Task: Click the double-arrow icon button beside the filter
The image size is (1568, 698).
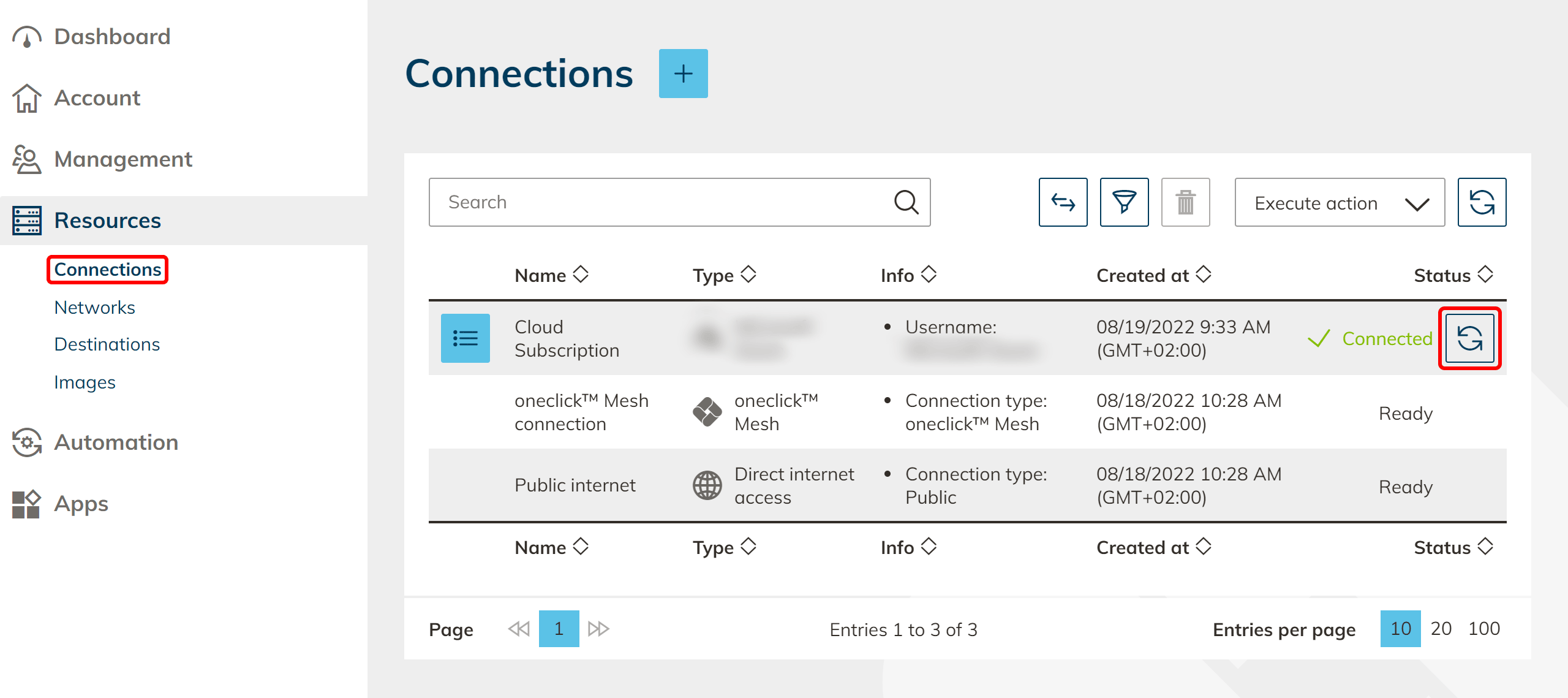Action: [1063, 202]
